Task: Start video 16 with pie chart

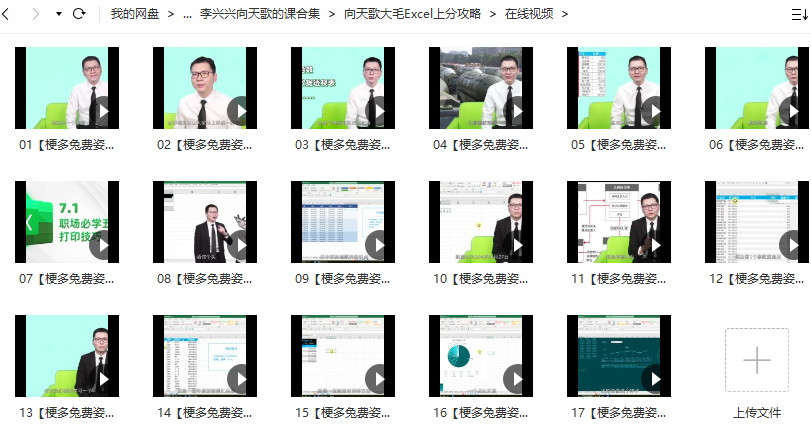Action: tap(514, 379)
